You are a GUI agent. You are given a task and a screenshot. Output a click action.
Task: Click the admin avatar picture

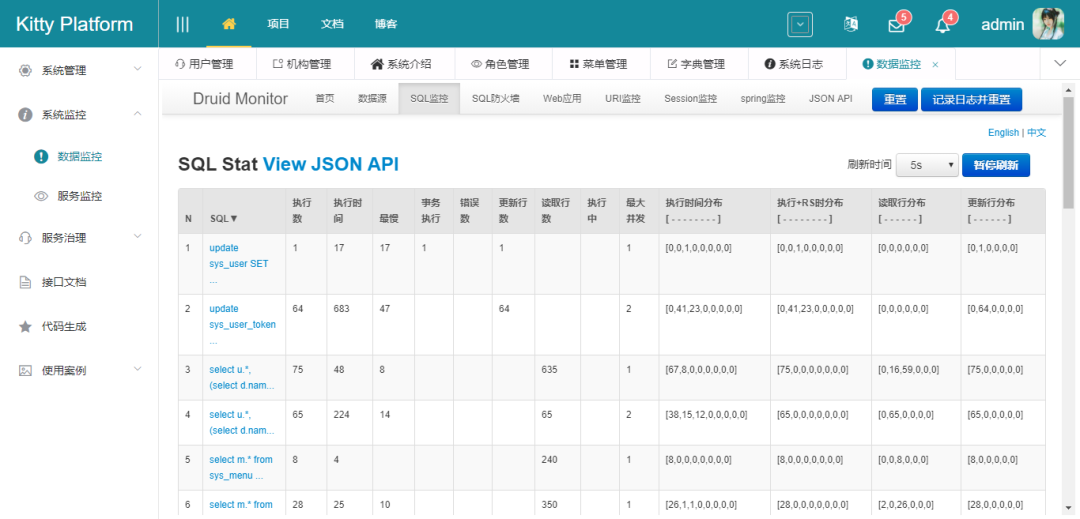(1048, 24)
